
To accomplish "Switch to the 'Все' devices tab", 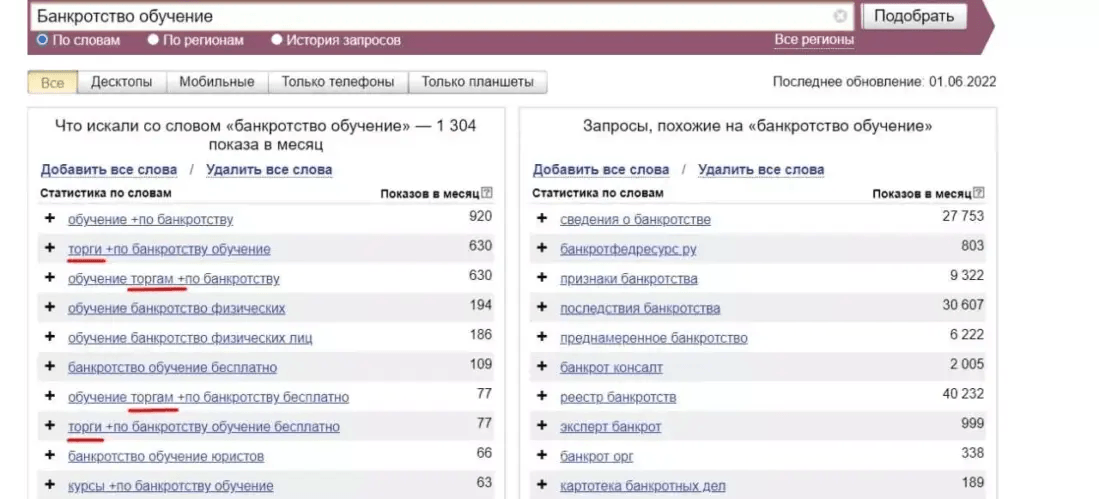I will pyautogui.click(x=53, y=82).
